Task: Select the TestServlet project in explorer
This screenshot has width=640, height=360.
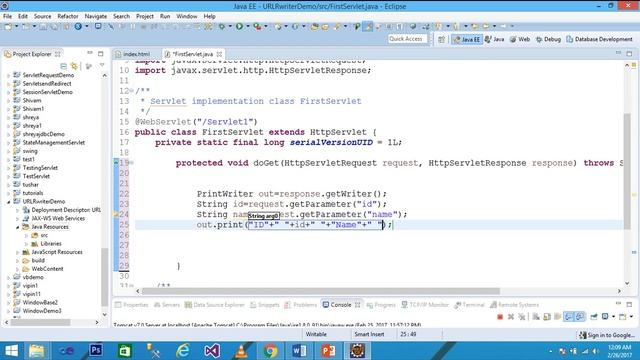Action: point(36,176)
